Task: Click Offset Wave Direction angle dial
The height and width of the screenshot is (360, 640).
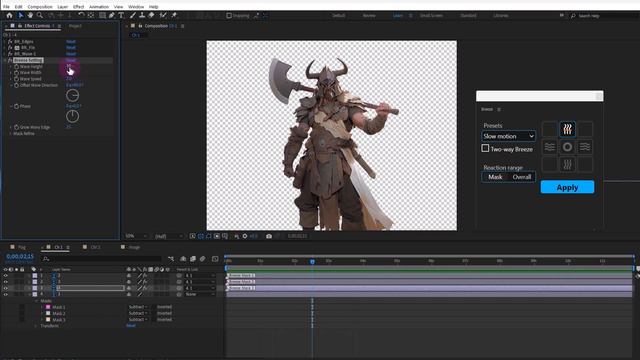Action: point(73,96)
